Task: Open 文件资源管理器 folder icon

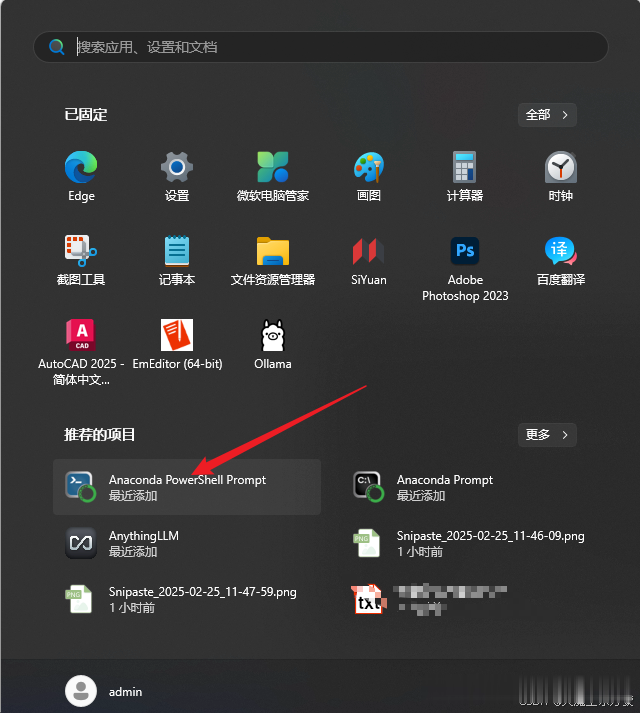Action: (x=273, y=251)
